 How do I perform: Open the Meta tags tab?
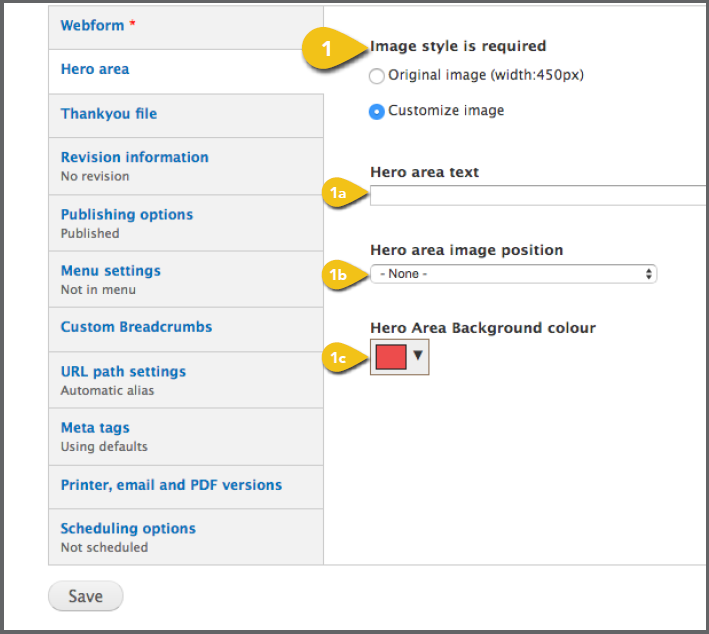coord(186,437)
